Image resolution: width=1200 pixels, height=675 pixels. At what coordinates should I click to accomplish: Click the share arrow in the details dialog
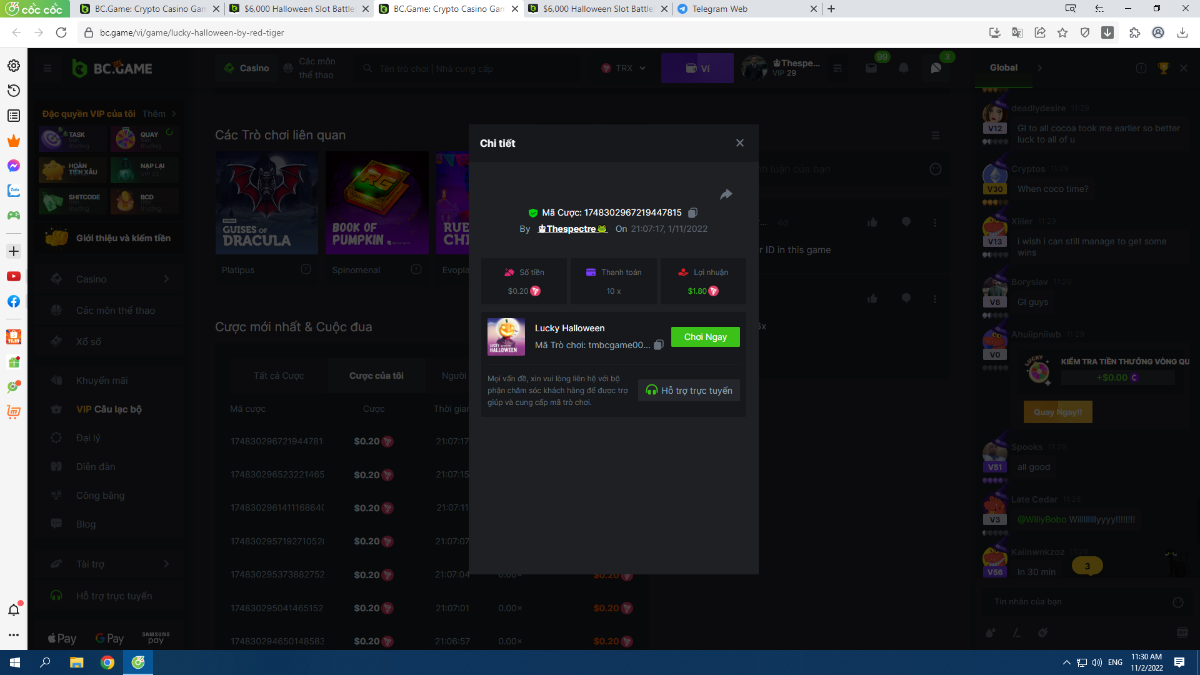pyautogui.click(x=726, y=194)
